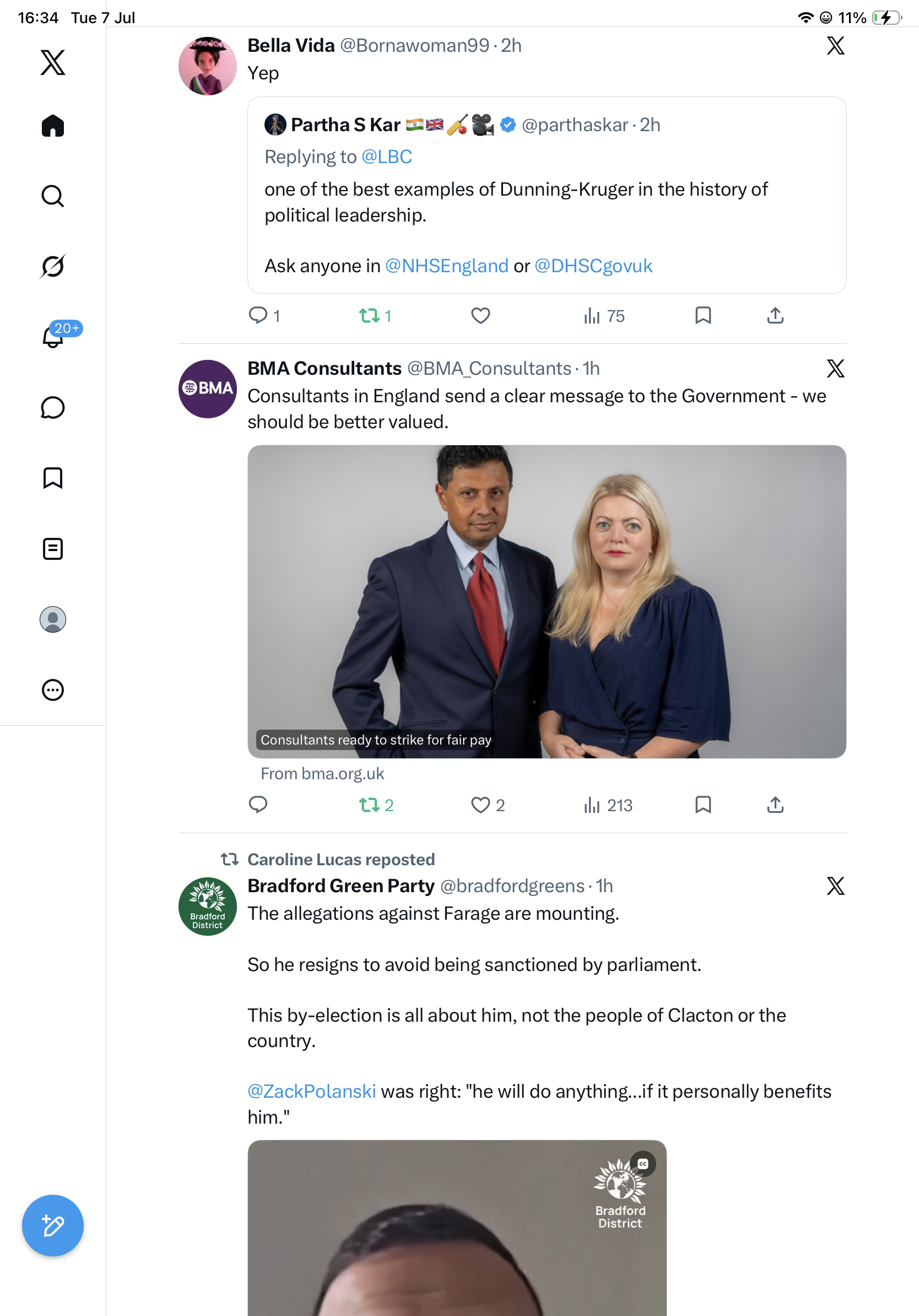Open the Consultants strike article image
Image resolution: width=919 pixels, height=1316 pixels.
[x=547, y=601]
